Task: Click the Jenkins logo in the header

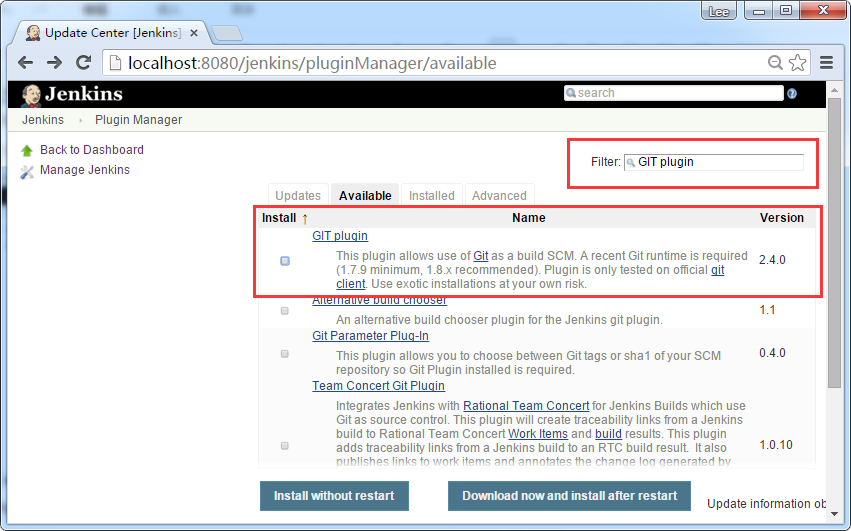Action: pyautogui.click(x=71, y=94)
